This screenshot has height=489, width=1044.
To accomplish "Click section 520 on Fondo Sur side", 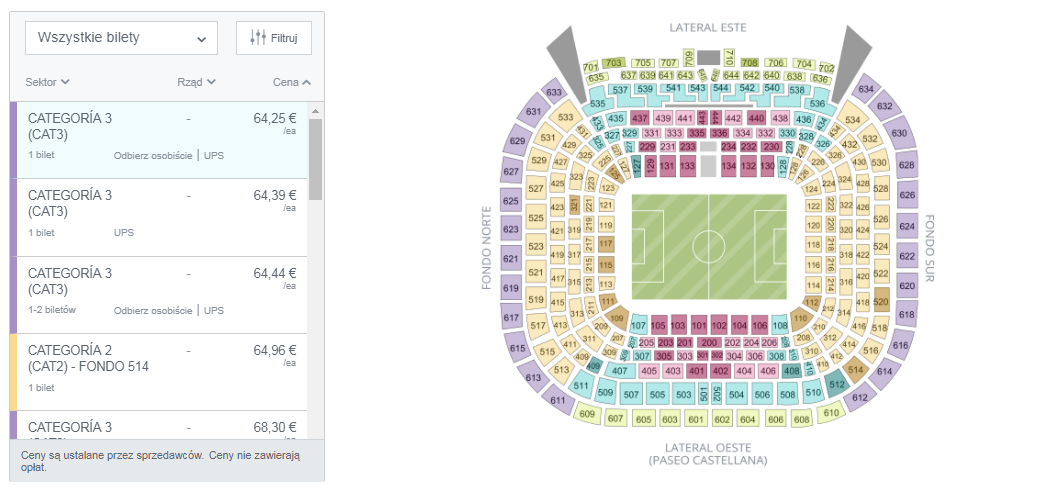I will [x=881, y=302].
